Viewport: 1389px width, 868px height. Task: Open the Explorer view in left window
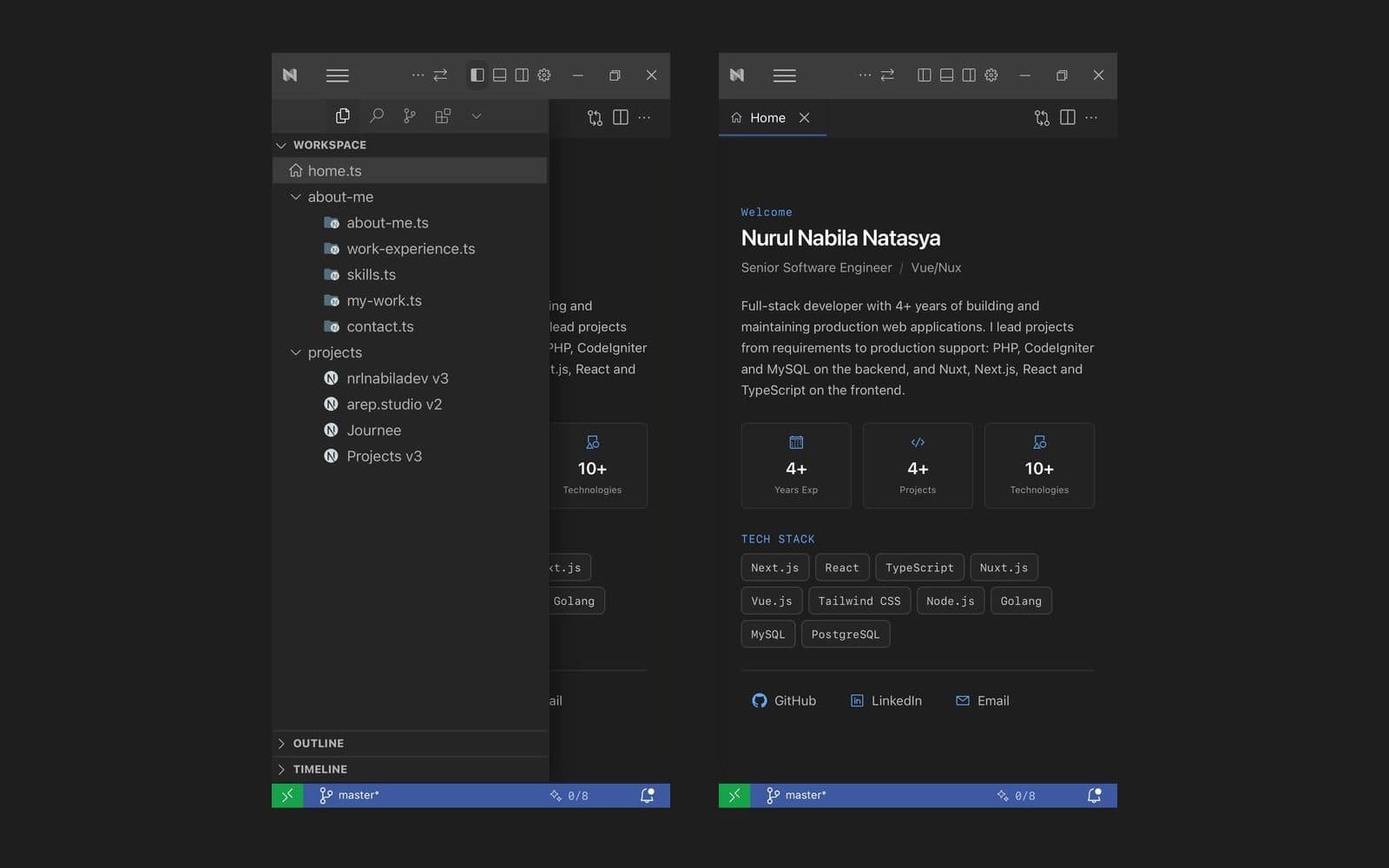[x=343, y=115]
